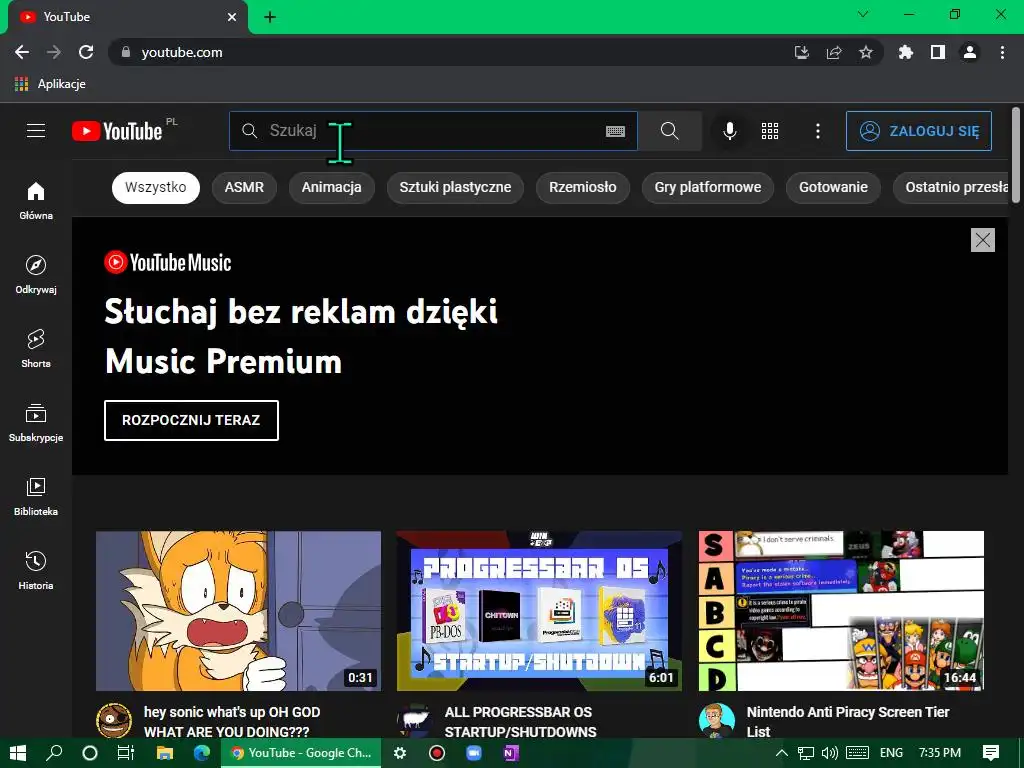Select the Wszystko filter chip
Screen dimensions: 1024x768
(155, 187)
